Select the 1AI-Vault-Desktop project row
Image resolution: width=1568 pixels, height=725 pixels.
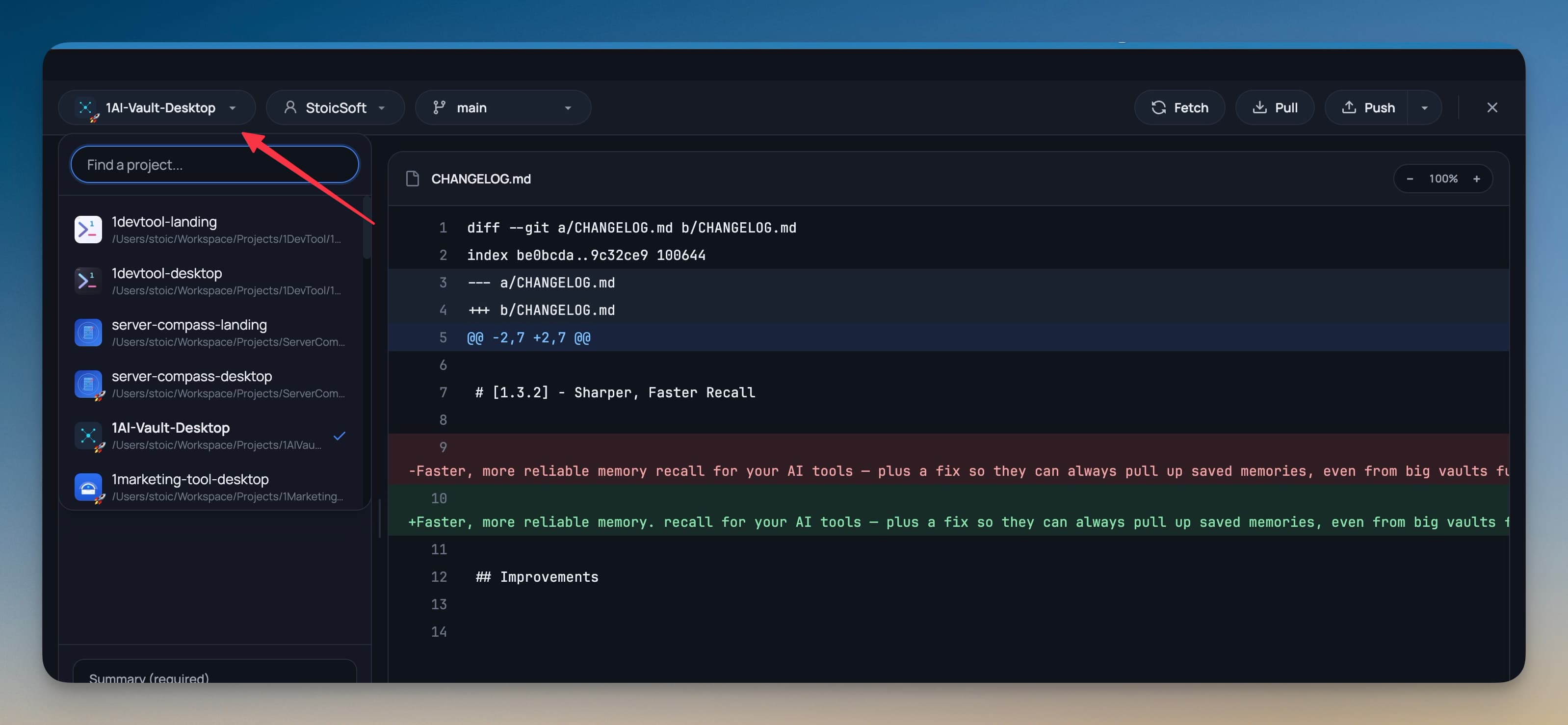point(211,436)
